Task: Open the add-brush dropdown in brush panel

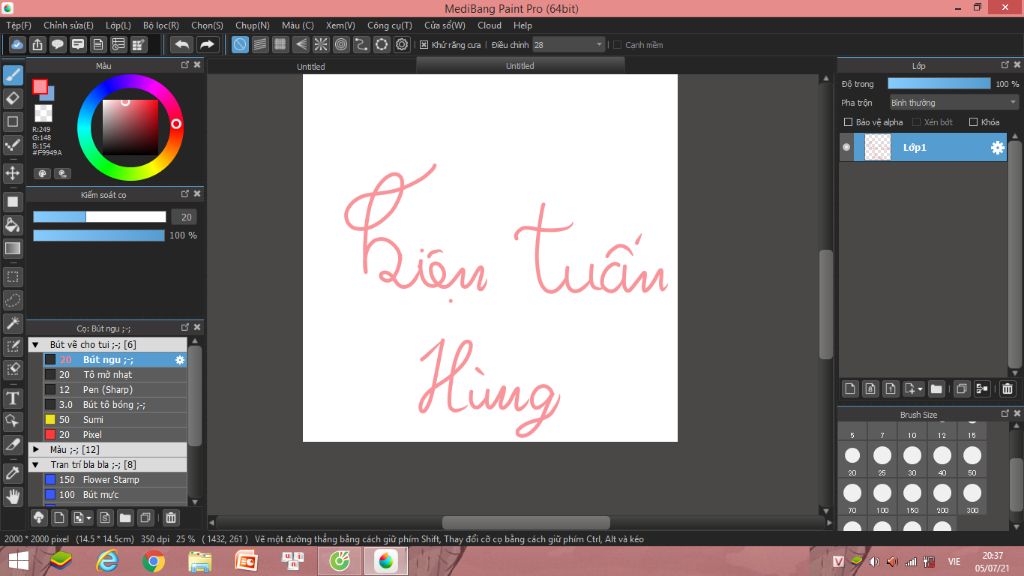Action: click(x=82, y=518)
